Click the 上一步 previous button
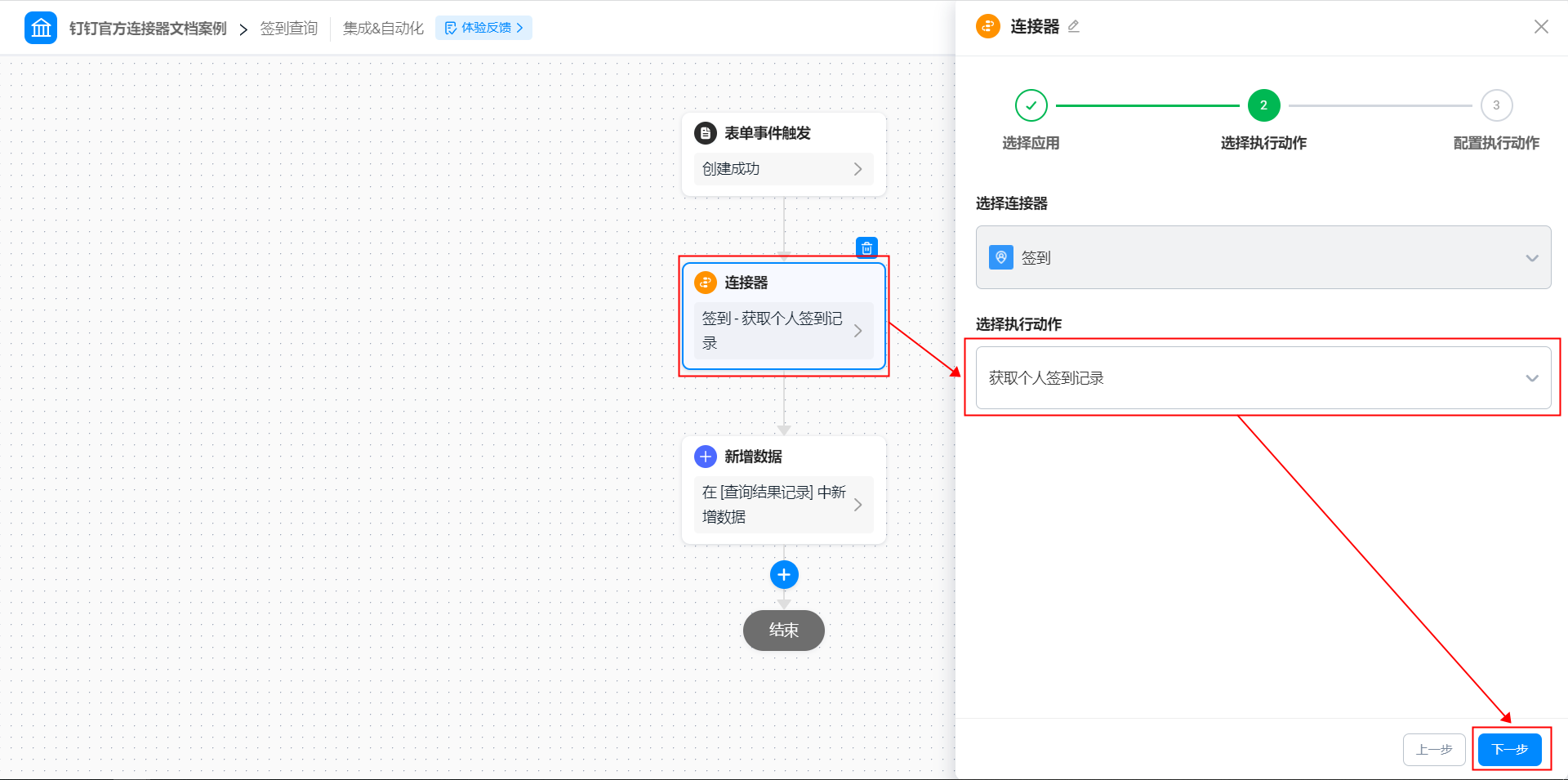This screenshot has width=1568, height=780. 1434,750
